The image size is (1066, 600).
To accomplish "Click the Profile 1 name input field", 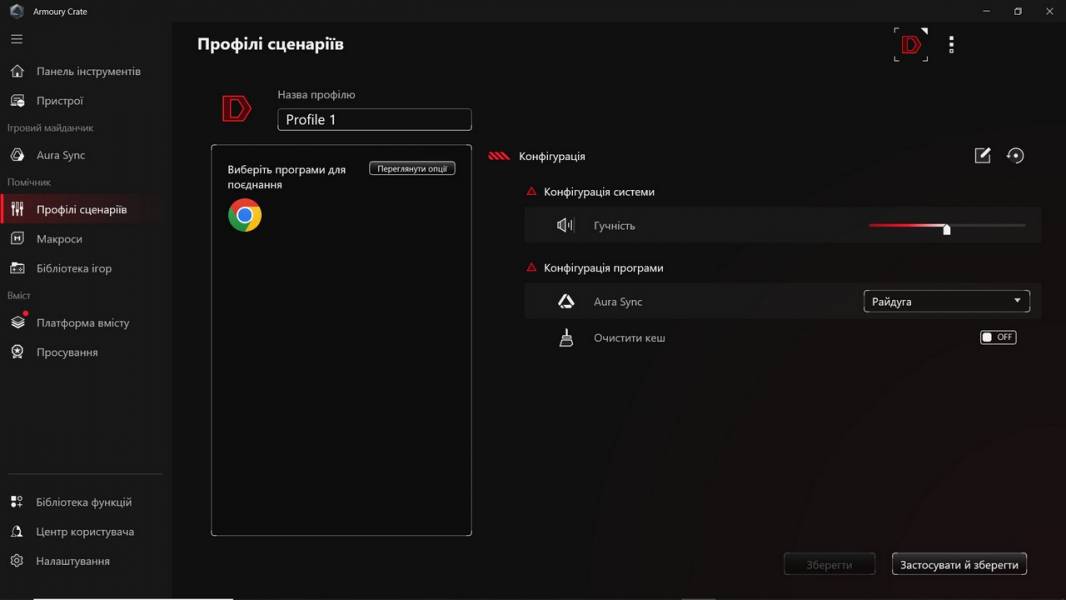I will 374,120.
